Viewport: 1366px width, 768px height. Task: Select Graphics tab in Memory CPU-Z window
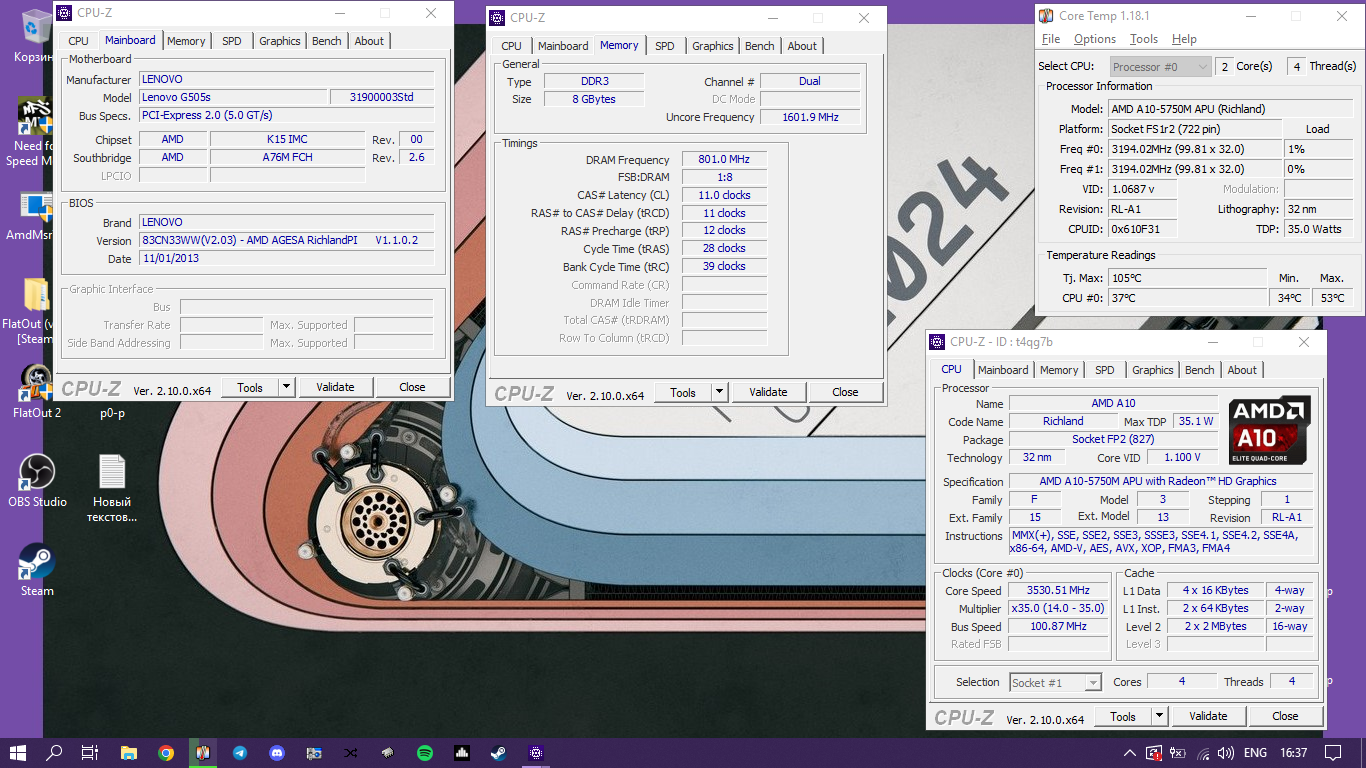(713, 46)
